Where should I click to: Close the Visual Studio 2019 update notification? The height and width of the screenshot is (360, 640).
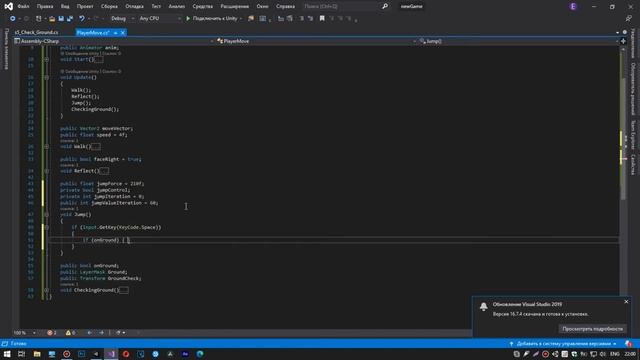pyautogui.click(x=626, y=302)
